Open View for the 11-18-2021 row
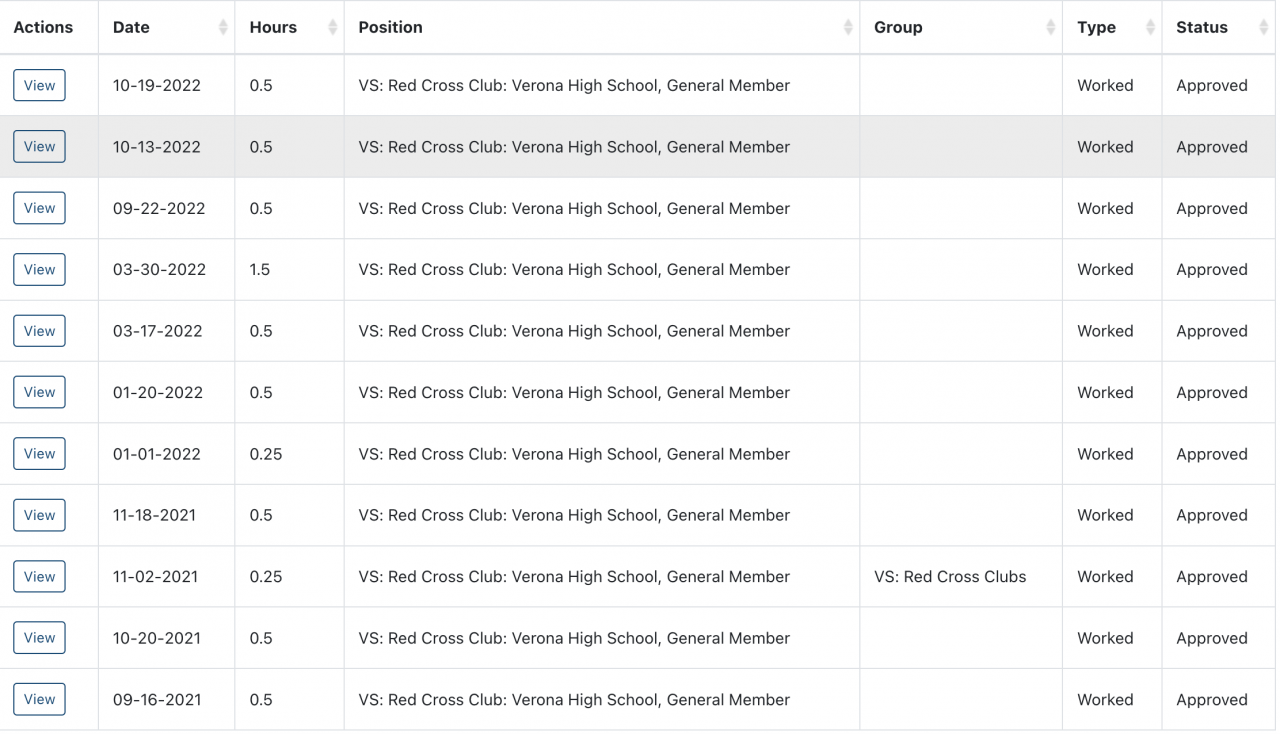The width and height of the screenshot is (1280, 734). click(39, 515)
